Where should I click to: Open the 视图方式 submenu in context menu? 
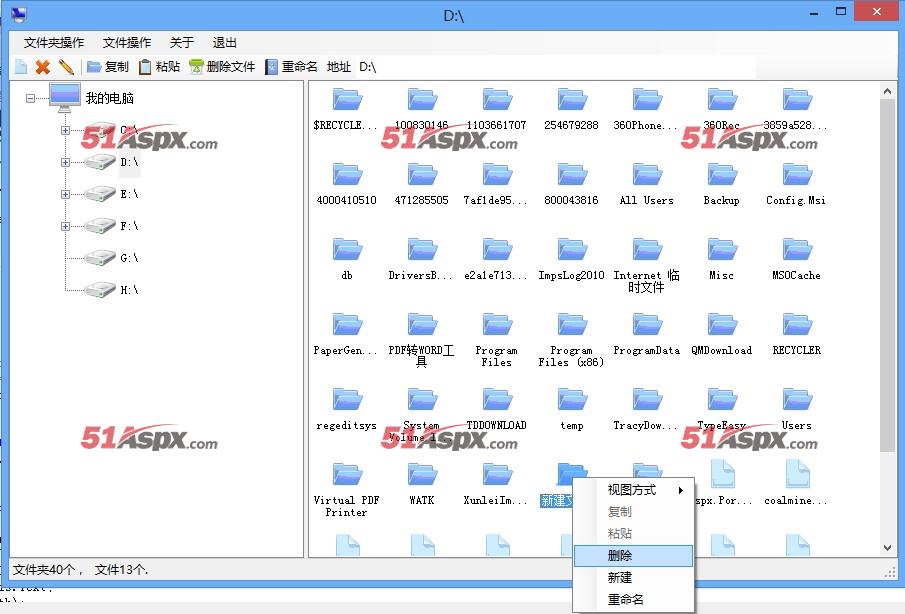point(634,490)
